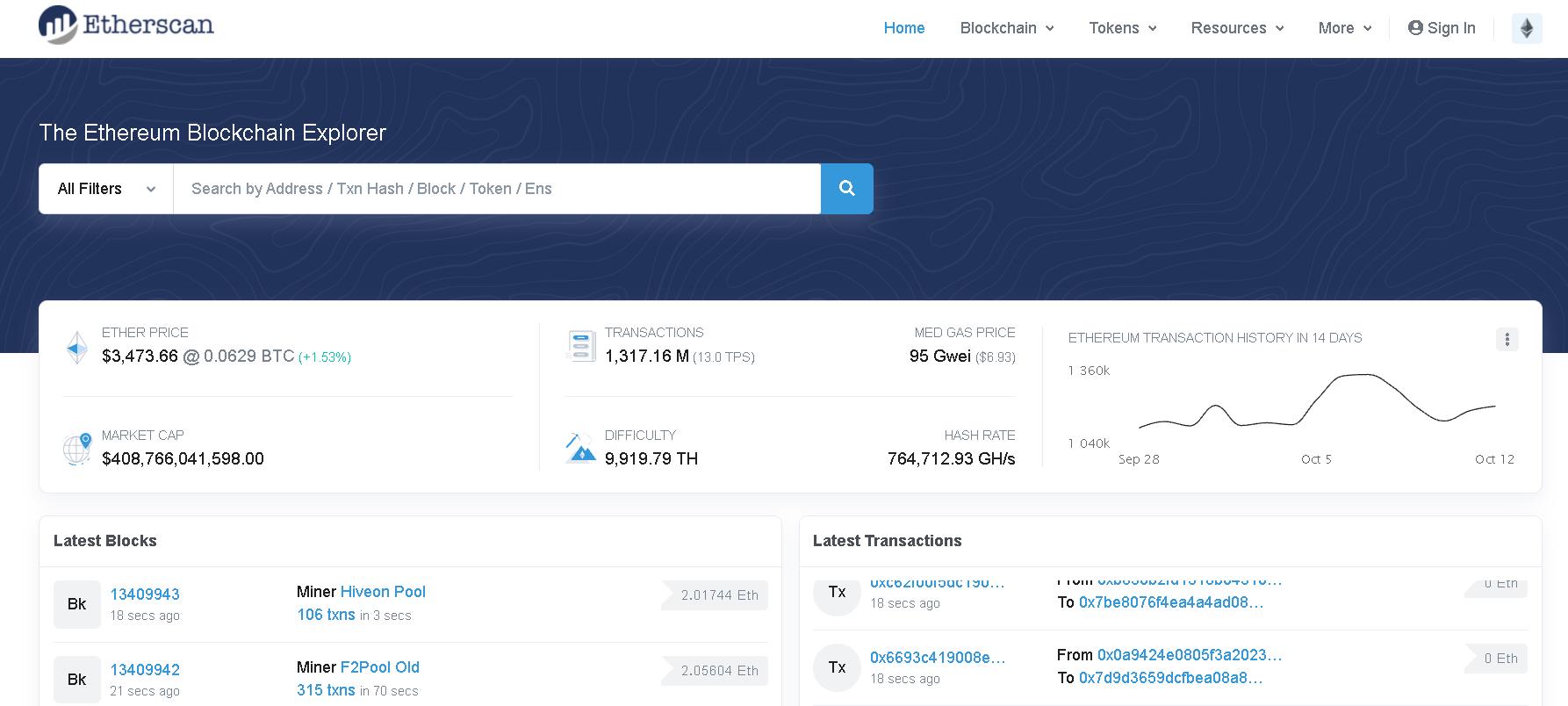Click the Etherscan logo

126,25
